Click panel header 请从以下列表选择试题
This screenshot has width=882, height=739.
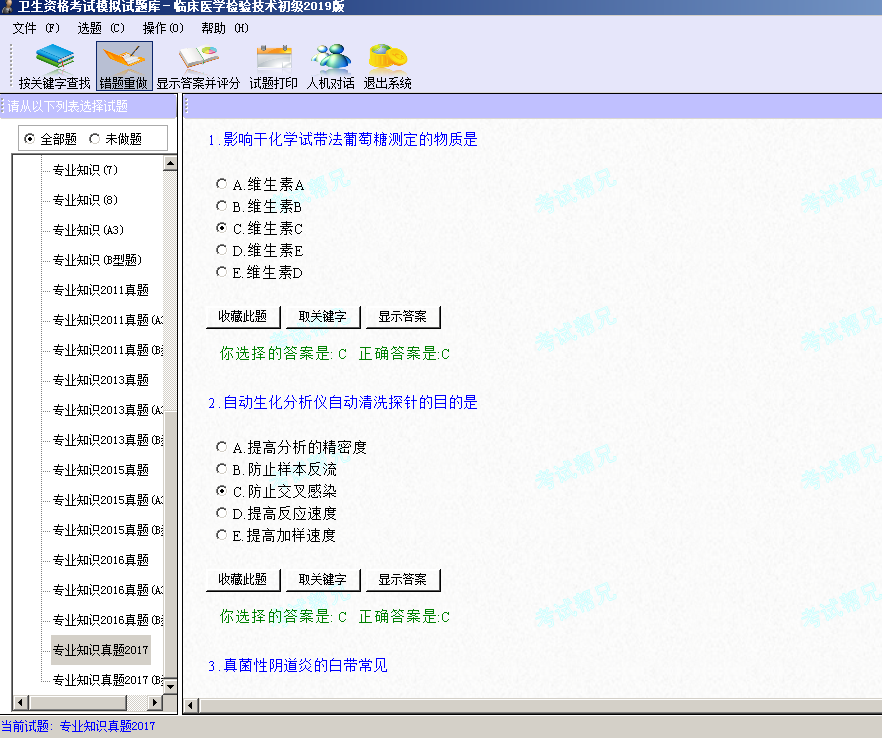point(68,106)
